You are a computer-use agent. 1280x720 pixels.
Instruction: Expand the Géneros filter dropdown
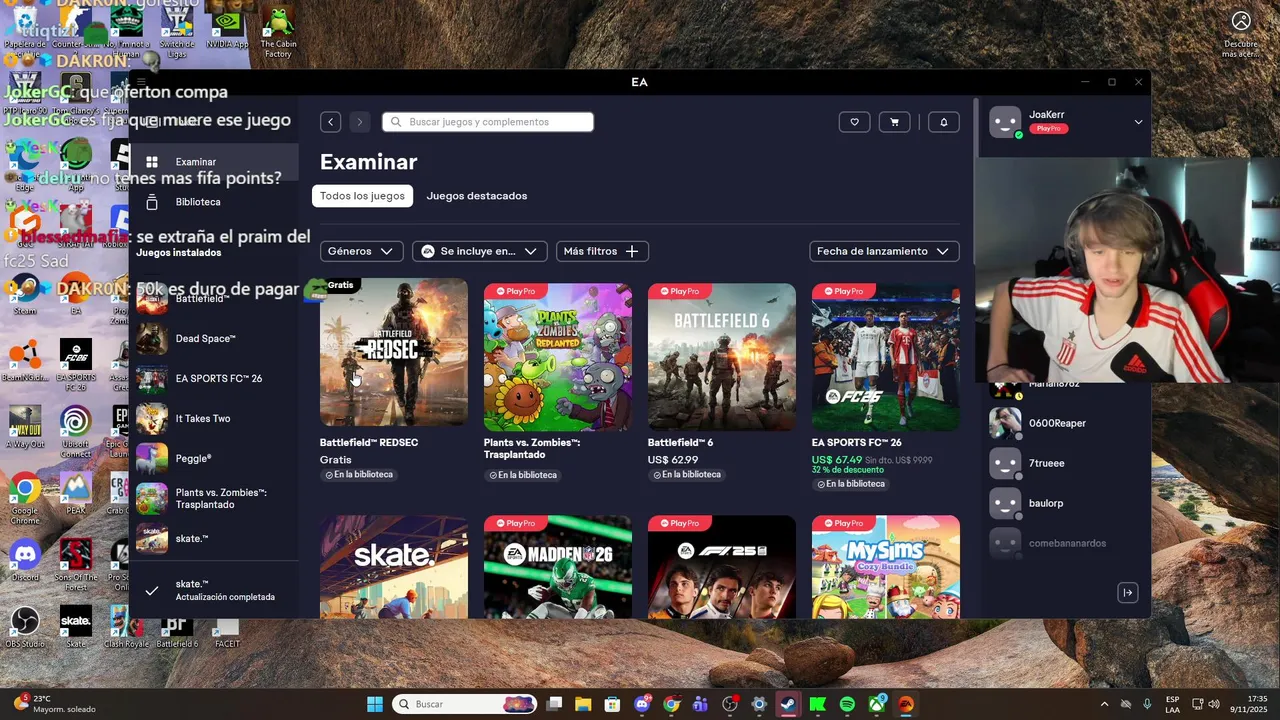click(x=362, y=251)
